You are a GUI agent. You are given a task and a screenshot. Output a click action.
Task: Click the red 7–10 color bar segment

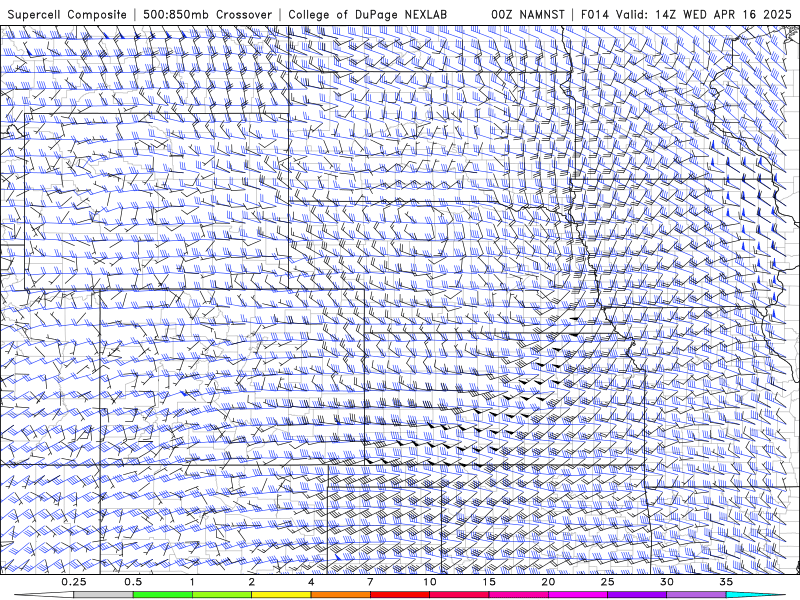[x=399, y=595]
